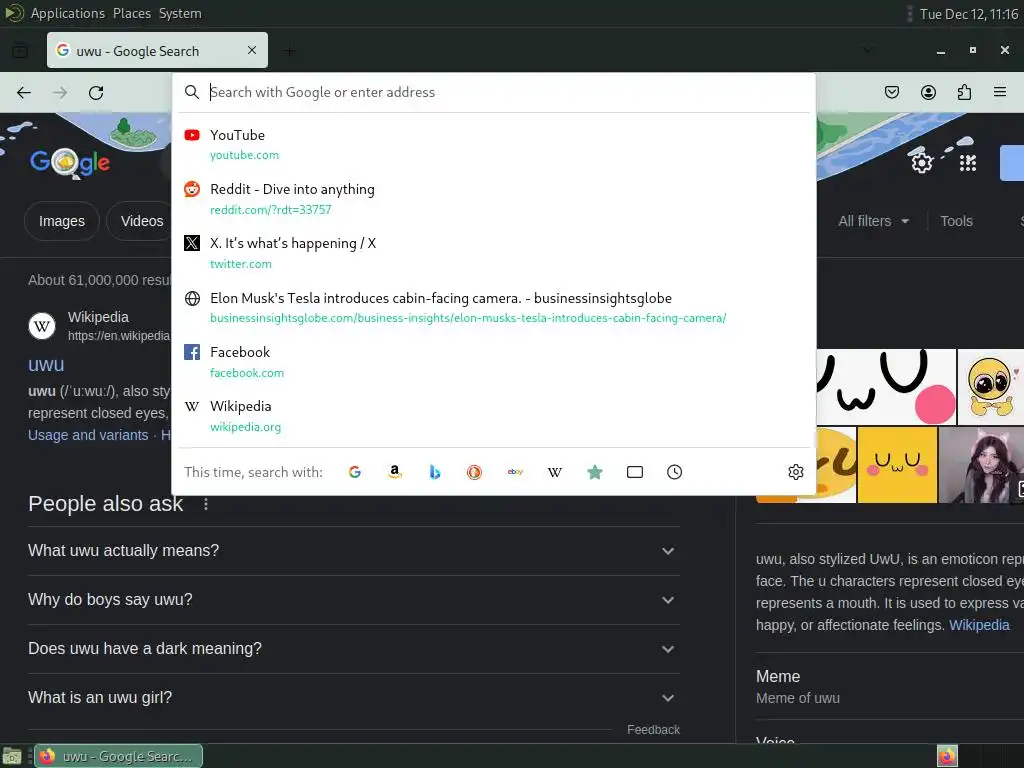Select the Elon Musk Tesla article suggestion
This screenshot has width=1024, height=768.
494,308
